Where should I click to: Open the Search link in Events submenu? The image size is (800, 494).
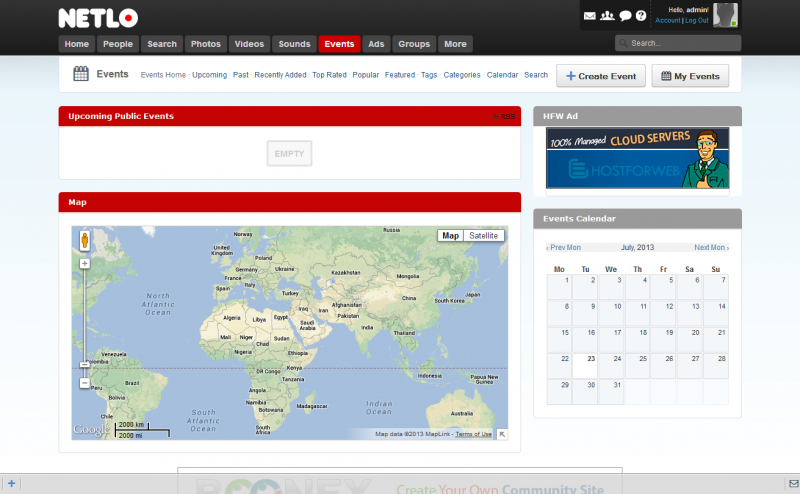tap(536, 75)
